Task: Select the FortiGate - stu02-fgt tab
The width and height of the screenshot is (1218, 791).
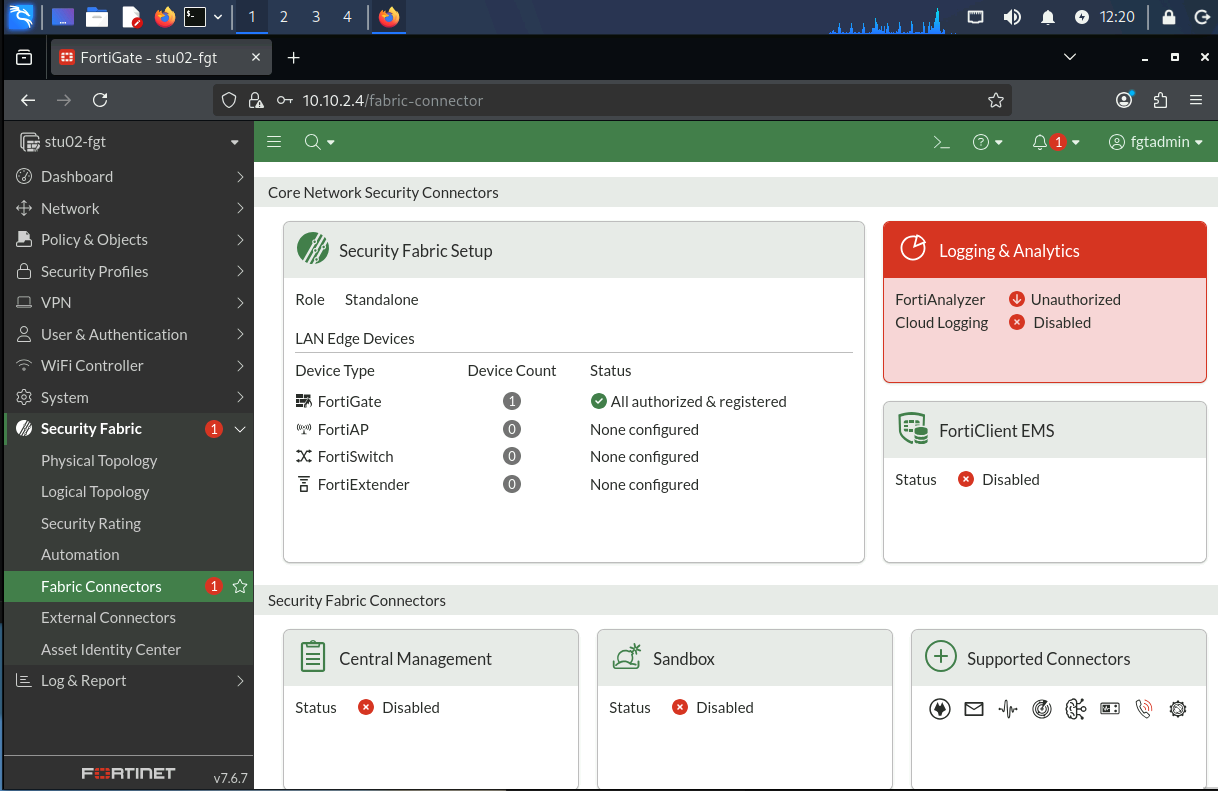Action: coord(160,58)
